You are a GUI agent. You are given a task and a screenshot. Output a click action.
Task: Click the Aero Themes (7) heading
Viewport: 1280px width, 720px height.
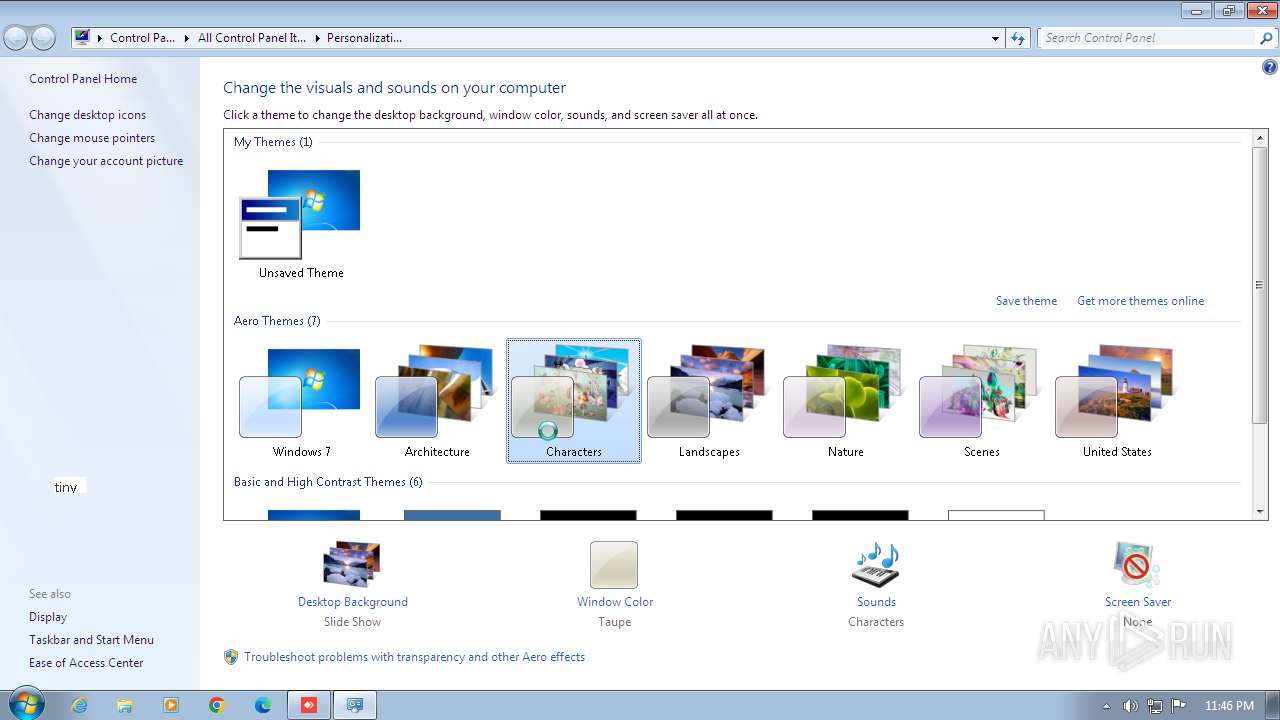pos(277,321)
